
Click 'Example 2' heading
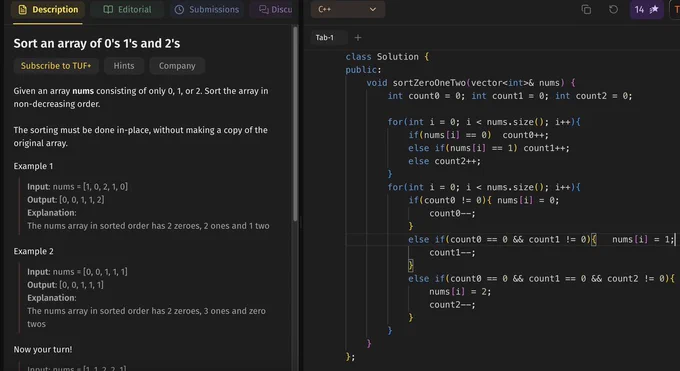[x=33, y=251]
